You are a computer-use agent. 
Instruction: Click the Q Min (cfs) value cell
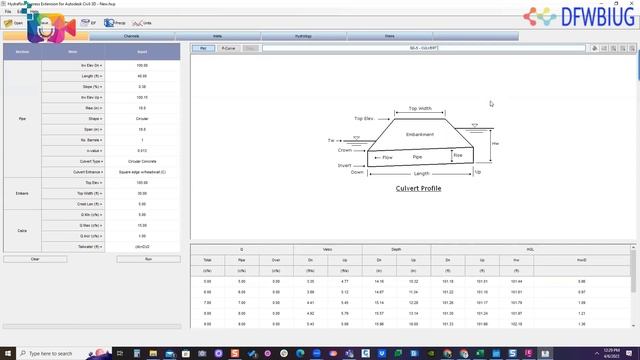pos(142,215)
